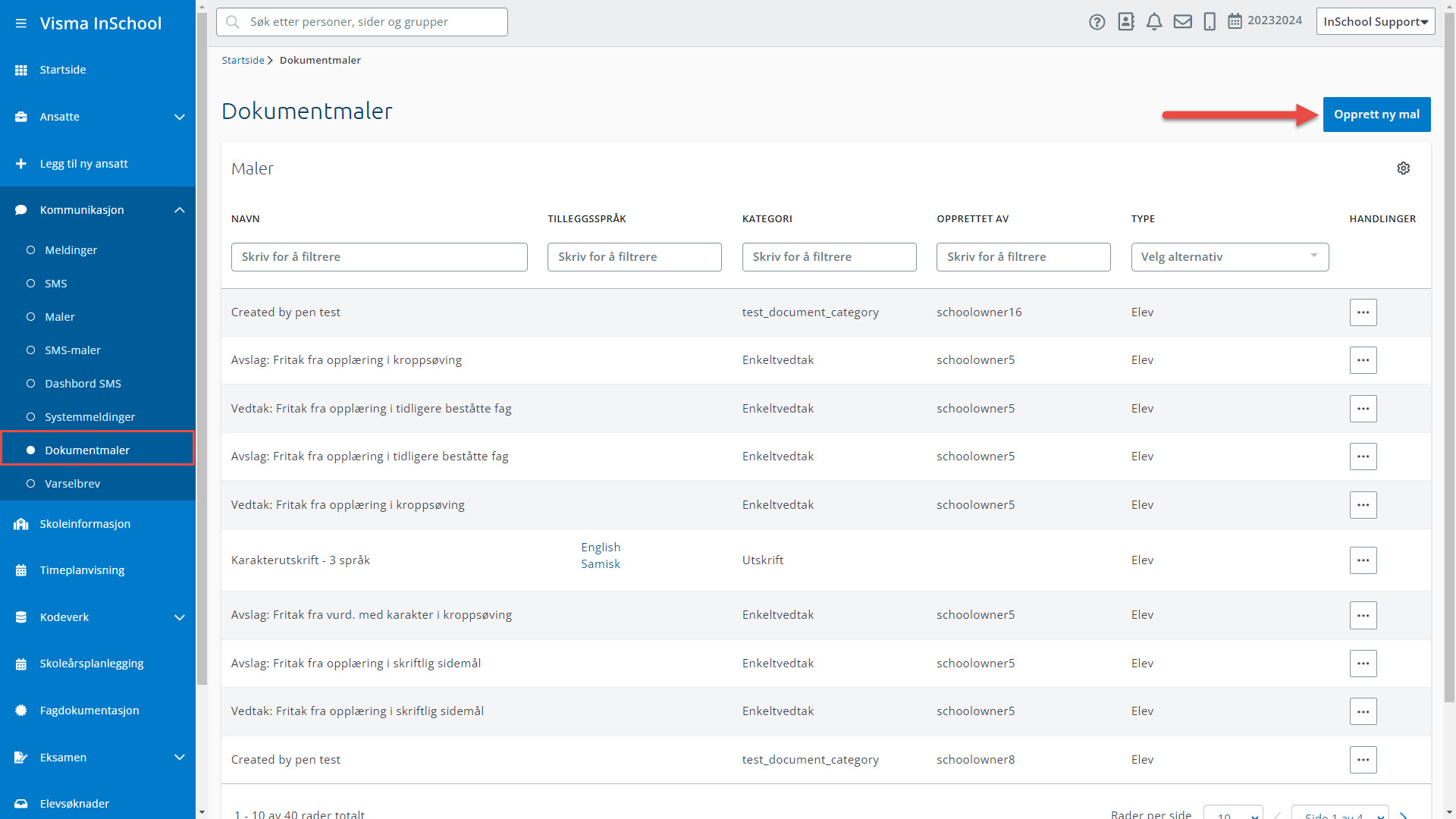Click the Samisk language link

tap(600, 564)
